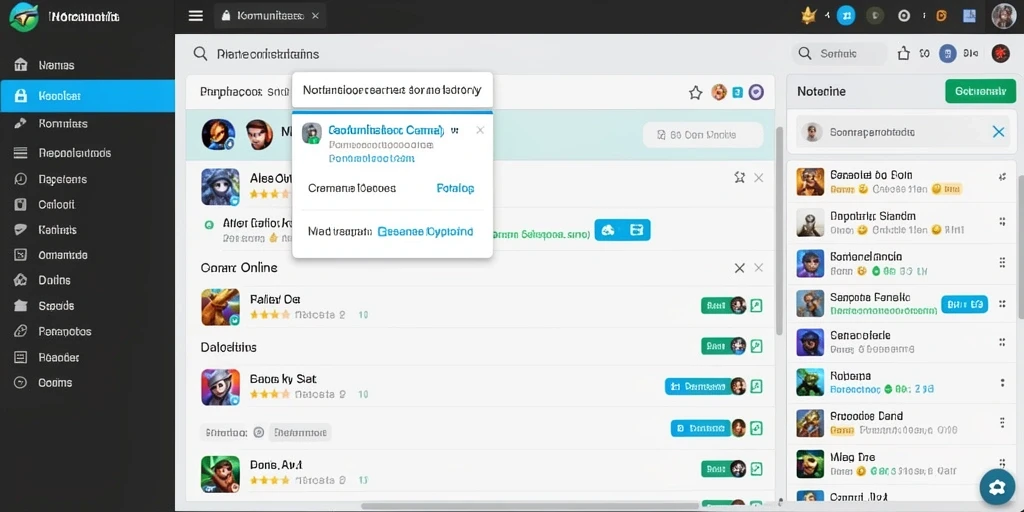Click the save icon on the blue button
The image size is (1024, 512).
[x=636, y=230]
